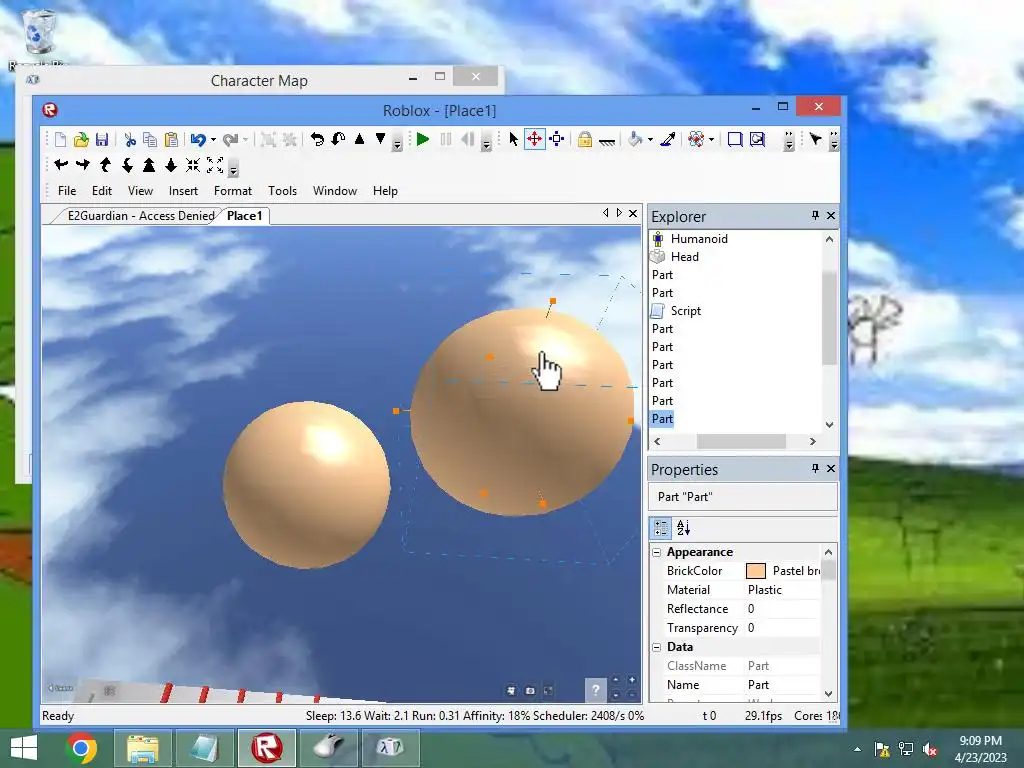
Task: Tilt camera up with curved up arrow
Action: [105, 165]
